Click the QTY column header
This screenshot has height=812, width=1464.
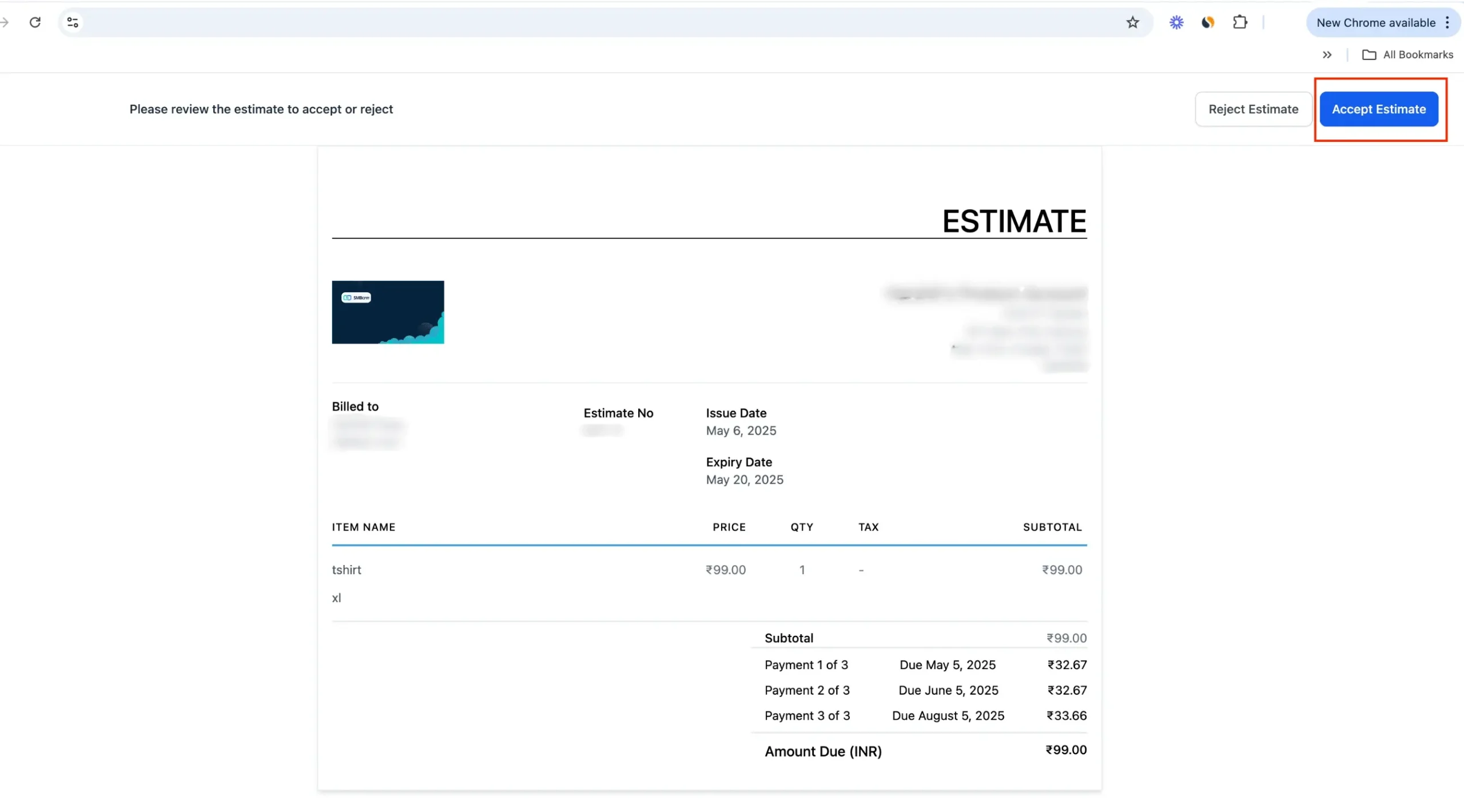(802, 527)
